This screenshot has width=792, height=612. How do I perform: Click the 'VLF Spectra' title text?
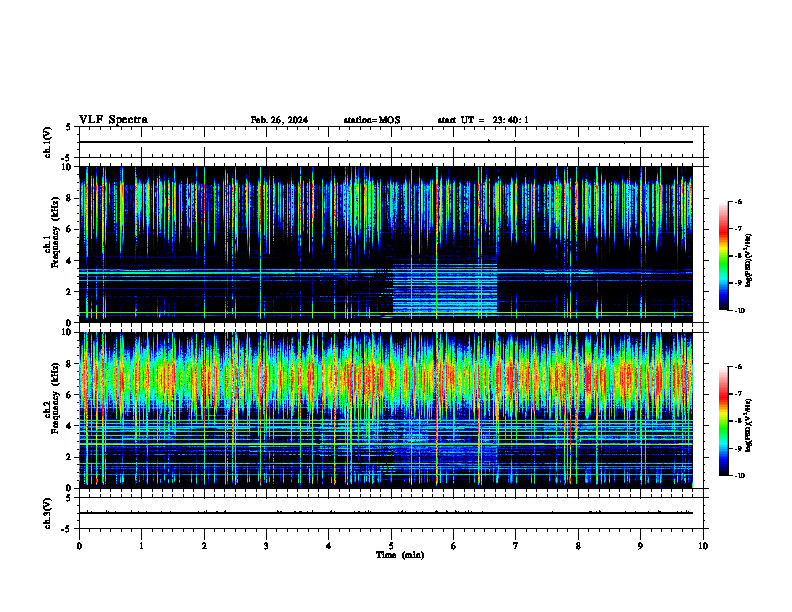pos(113,120)
